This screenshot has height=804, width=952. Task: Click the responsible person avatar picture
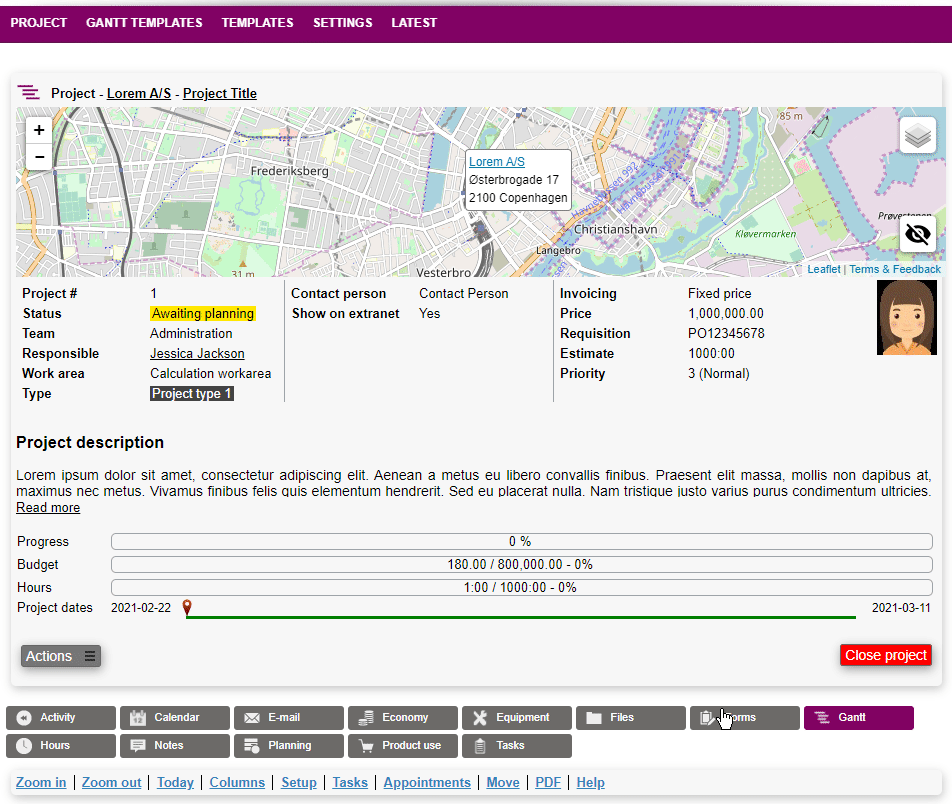coord(906,317)
